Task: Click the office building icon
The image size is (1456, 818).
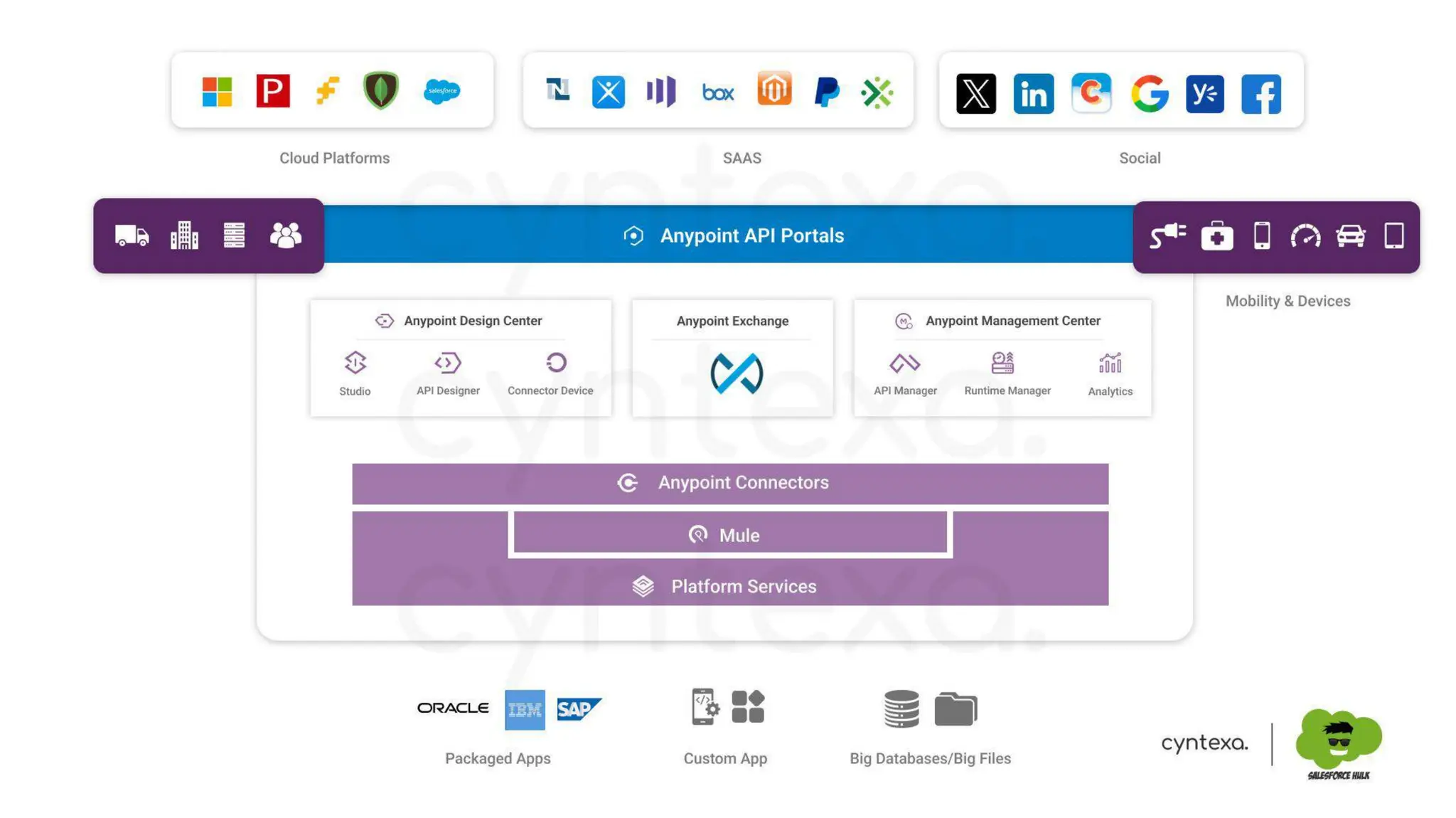Action: (184, 235)
